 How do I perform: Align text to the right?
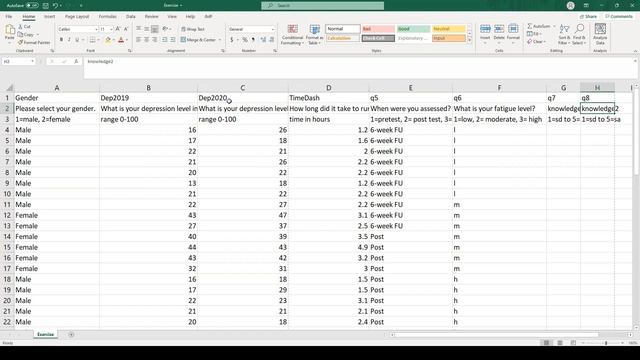pos(154,40)
